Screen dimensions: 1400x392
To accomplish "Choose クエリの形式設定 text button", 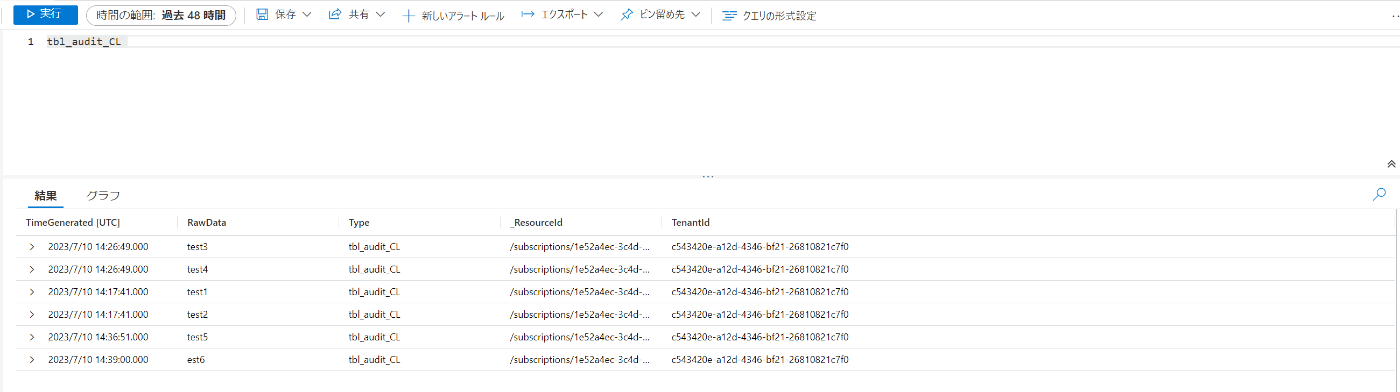I will [x=780, y=16].
